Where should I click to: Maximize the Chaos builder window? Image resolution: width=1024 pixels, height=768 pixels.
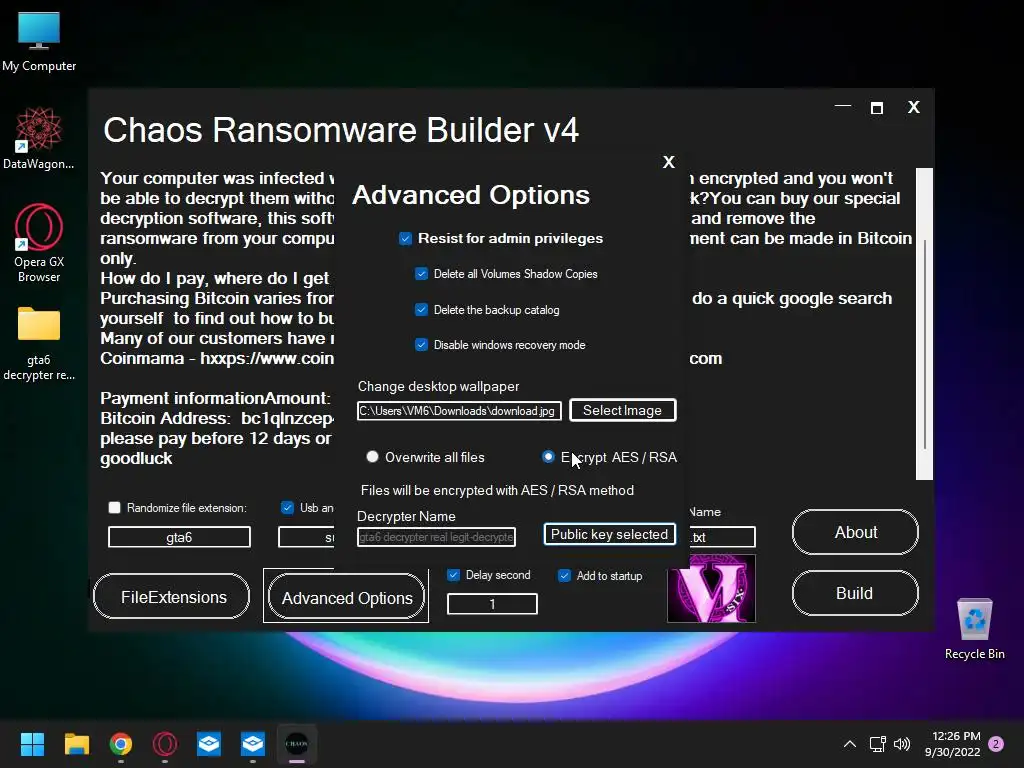click(x=877, y=108)
